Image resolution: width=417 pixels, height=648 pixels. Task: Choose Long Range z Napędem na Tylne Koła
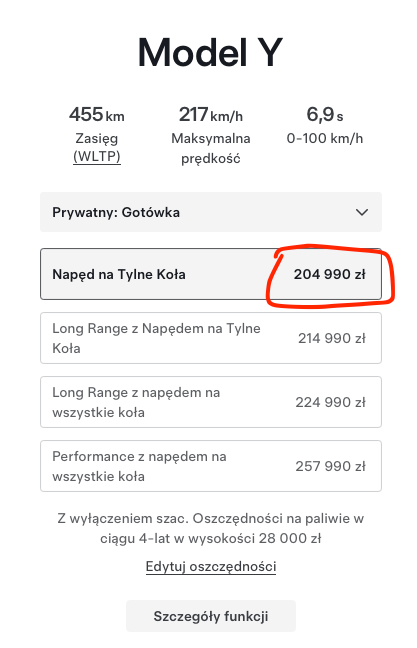point(211,338)
